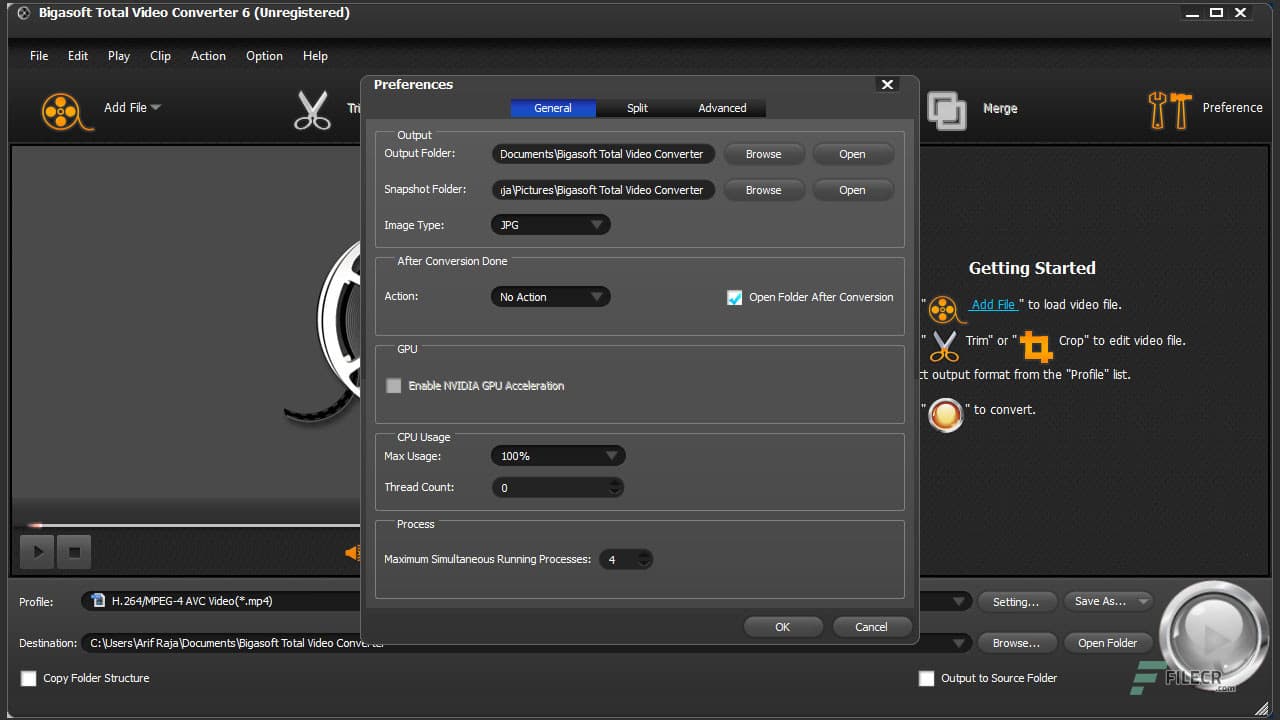Switch to the Advanced tab
1280x720 pixels.
pyautogui.click(x=722, y=107)
